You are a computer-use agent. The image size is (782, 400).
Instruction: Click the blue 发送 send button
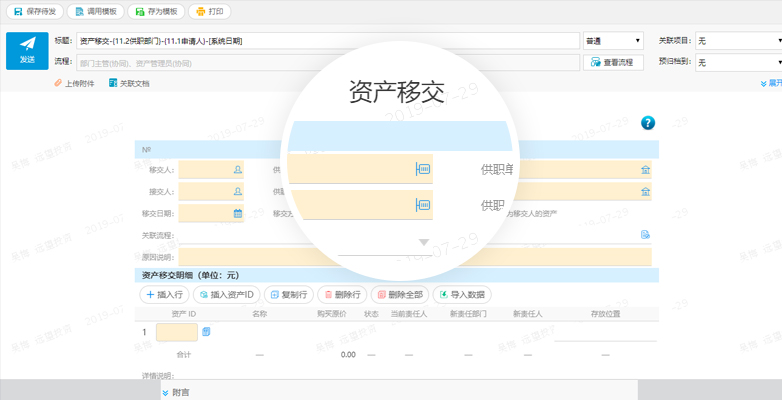(27, 50)
